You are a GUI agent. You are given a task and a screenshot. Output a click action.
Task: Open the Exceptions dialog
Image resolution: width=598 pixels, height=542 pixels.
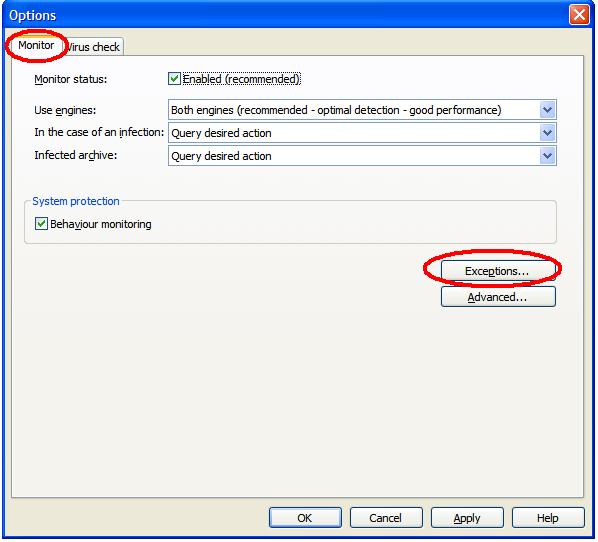tap(498, 271)
